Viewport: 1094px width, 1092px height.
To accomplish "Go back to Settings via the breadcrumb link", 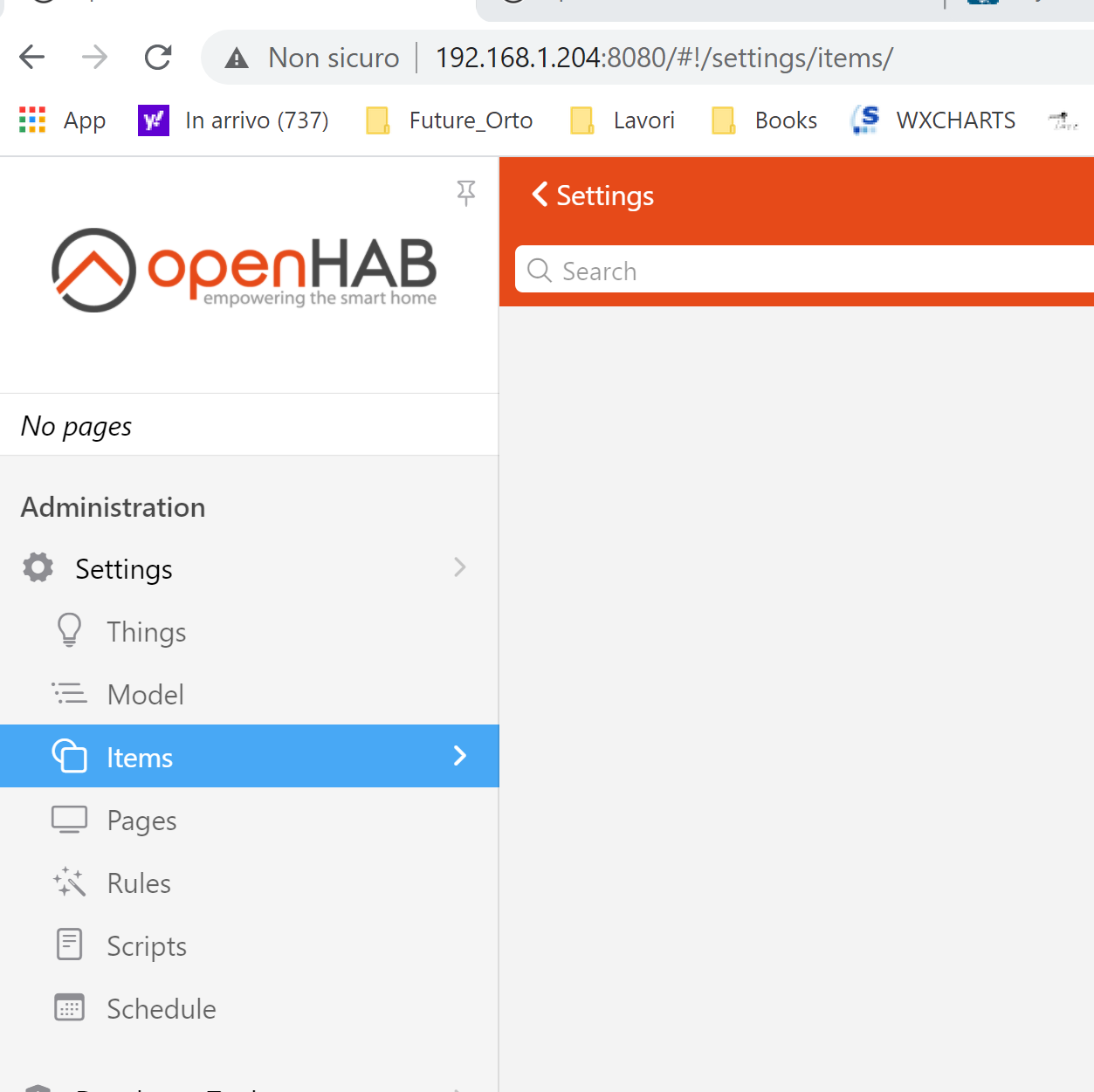I will [591, 196].
